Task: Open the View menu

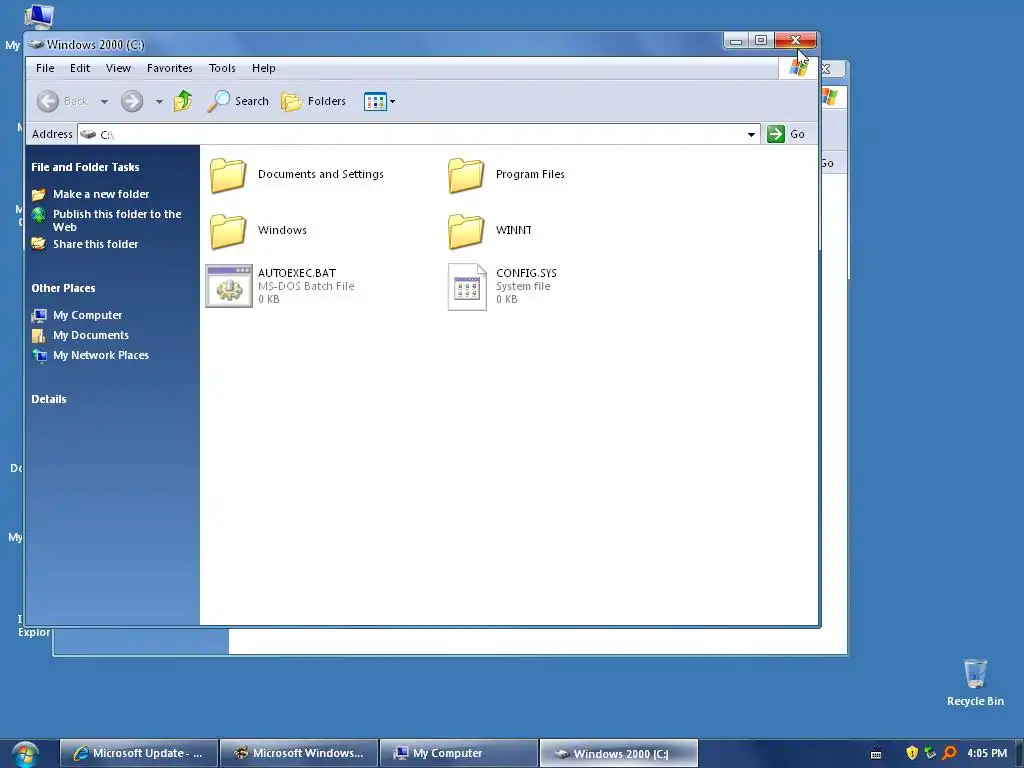Action: [118, 68]
